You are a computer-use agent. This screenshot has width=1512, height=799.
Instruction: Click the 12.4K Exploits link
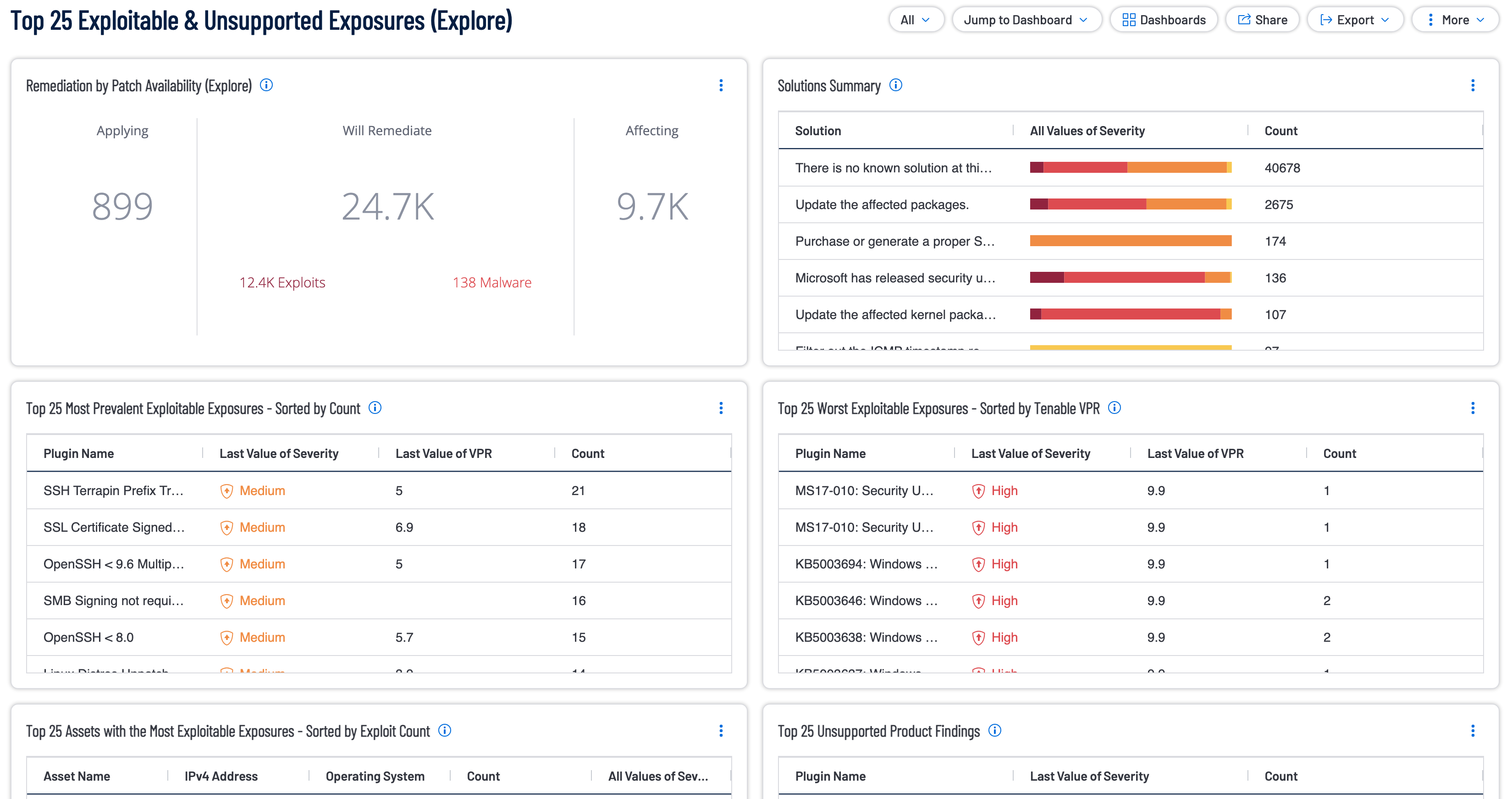coord(282,282)
